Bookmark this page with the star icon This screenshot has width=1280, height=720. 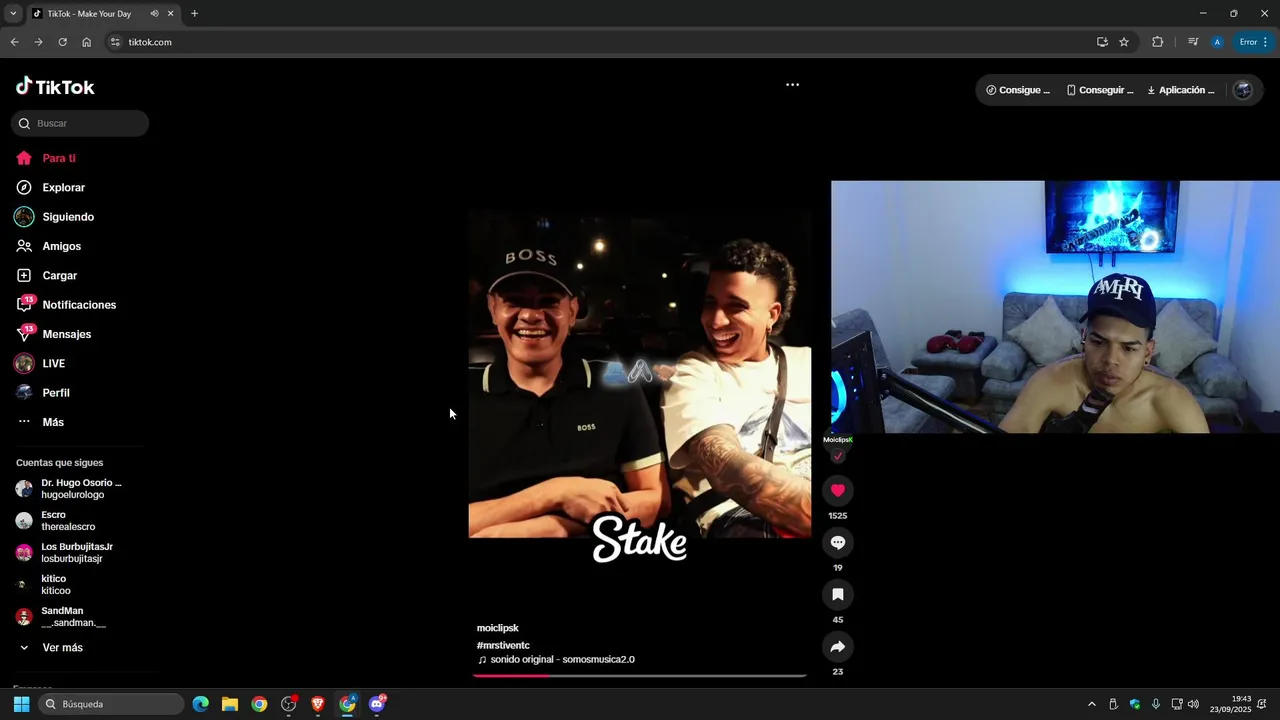click(1124, 42)
